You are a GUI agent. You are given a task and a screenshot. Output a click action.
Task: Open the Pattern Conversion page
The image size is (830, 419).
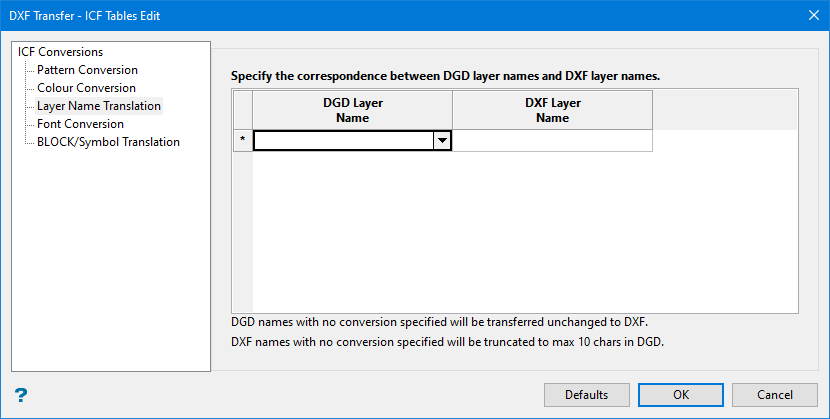(x=87, y=70)
